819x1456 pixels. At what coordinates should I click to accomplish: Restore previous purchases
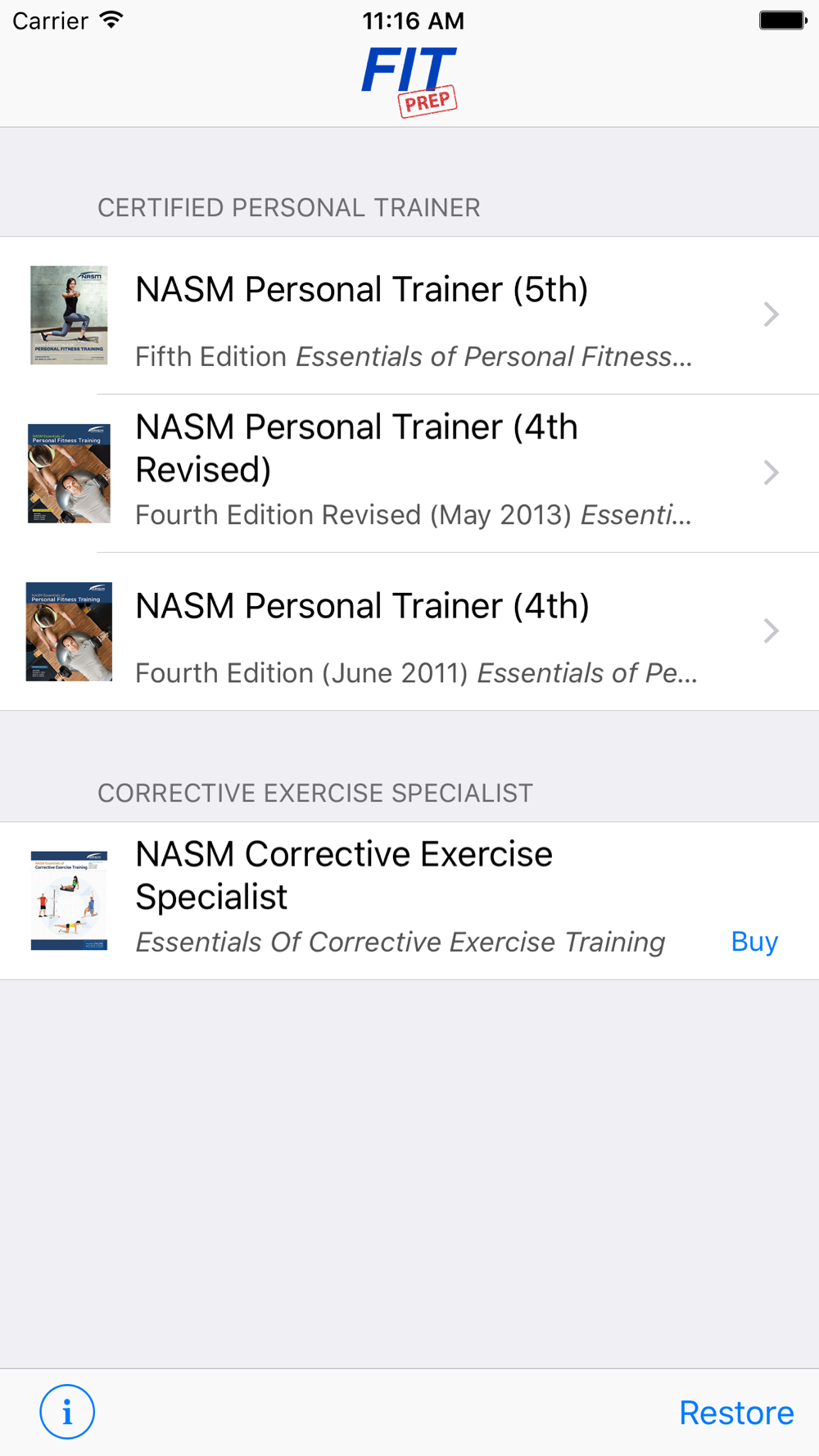pos(736,1413)
